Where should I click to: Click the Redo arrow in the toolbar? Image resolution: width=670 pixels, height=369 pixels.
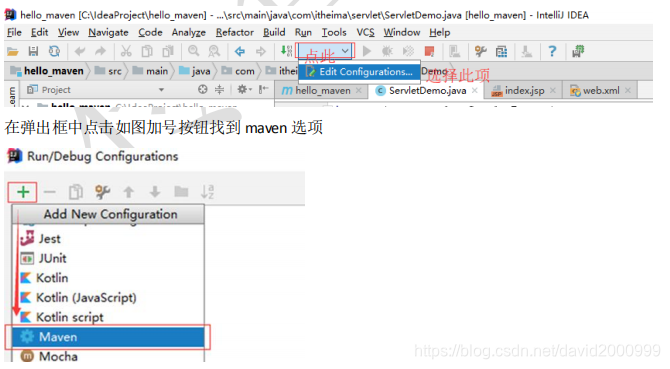click(x=100, y=52)
